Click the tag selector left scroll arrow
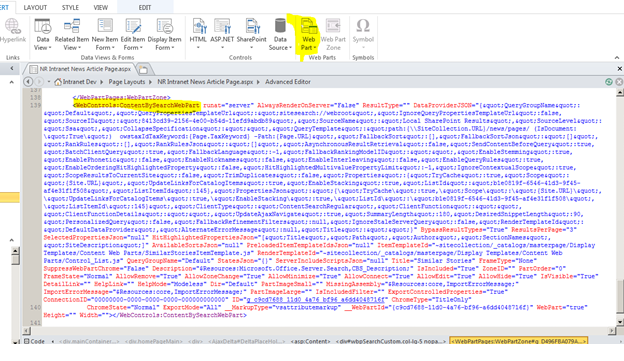 tap(53, 341)
